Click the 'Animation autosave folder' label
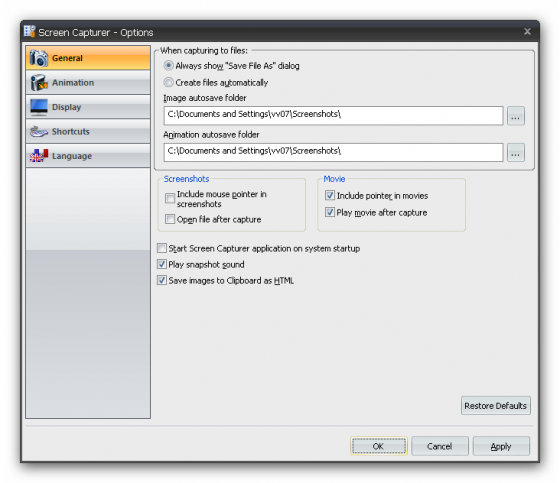The height and width of the screenshot is (483, 560). [211, 135]
